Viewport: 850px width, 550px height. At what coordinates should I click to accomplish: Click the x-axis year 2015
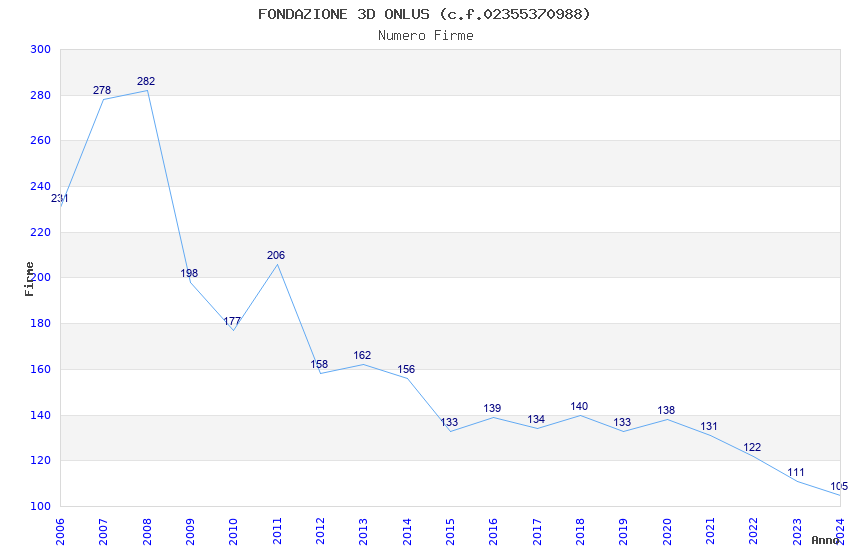[450, 532]
